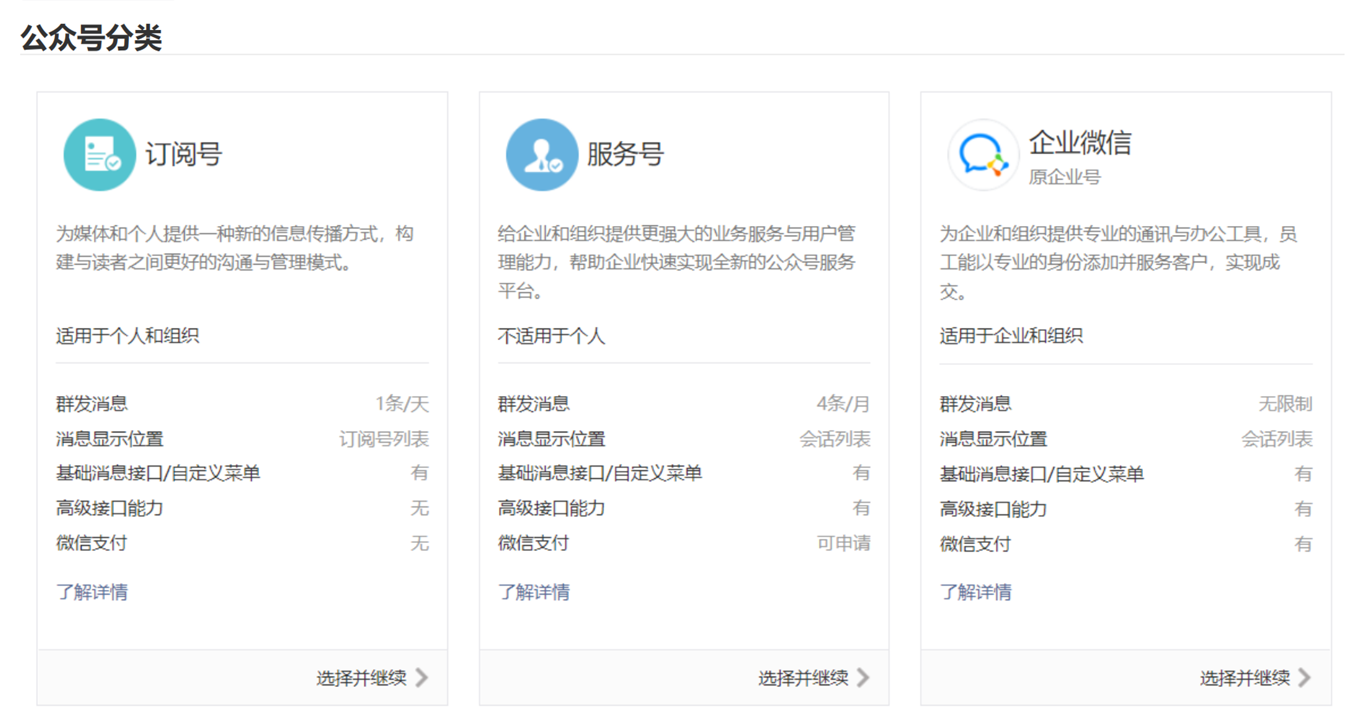Click the 原企业号 subtitle text
Image resolution: width=1360 pixels, height=722 pixels.
1065,177
